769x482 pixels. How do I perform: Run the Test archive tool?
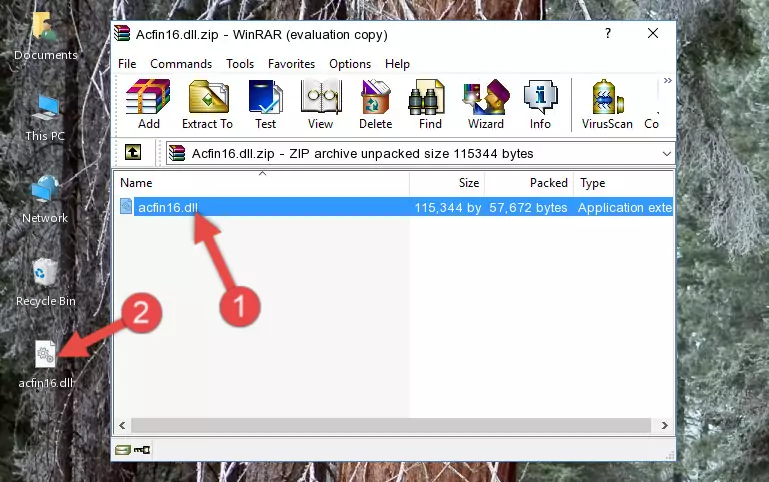[x=265, y=104]
